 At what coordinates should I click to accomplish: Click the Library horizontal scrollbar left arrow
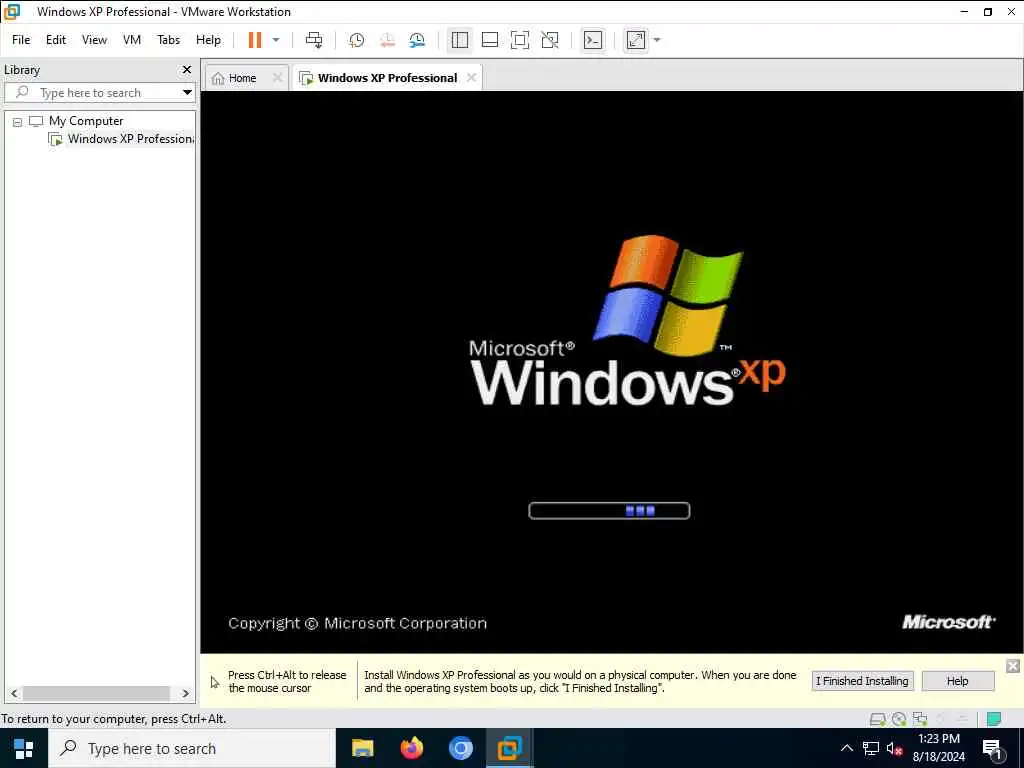[x=14, y=694]
